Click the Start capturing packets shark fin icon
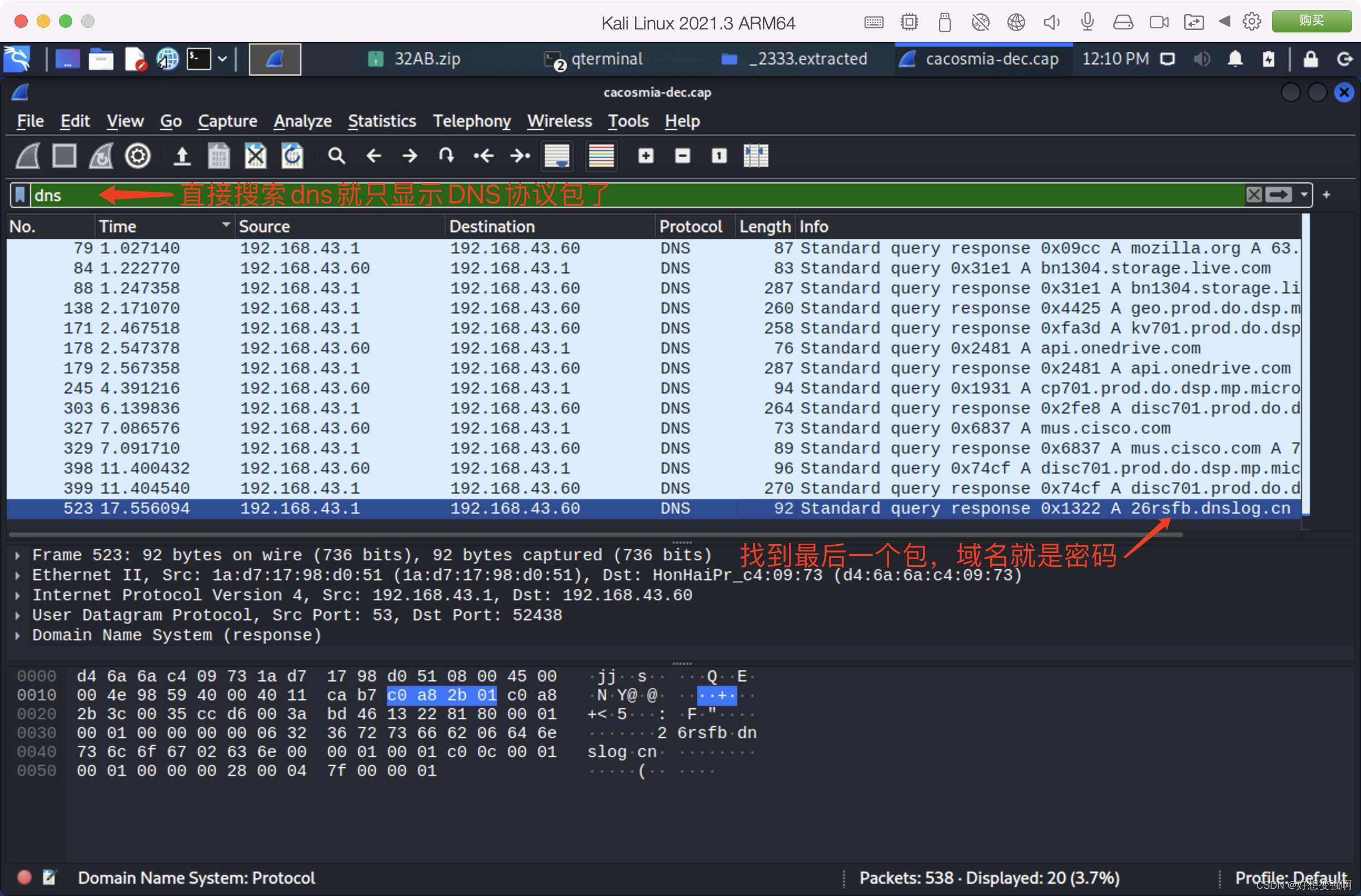This screenshot has height=896, width=1361. 27,156
